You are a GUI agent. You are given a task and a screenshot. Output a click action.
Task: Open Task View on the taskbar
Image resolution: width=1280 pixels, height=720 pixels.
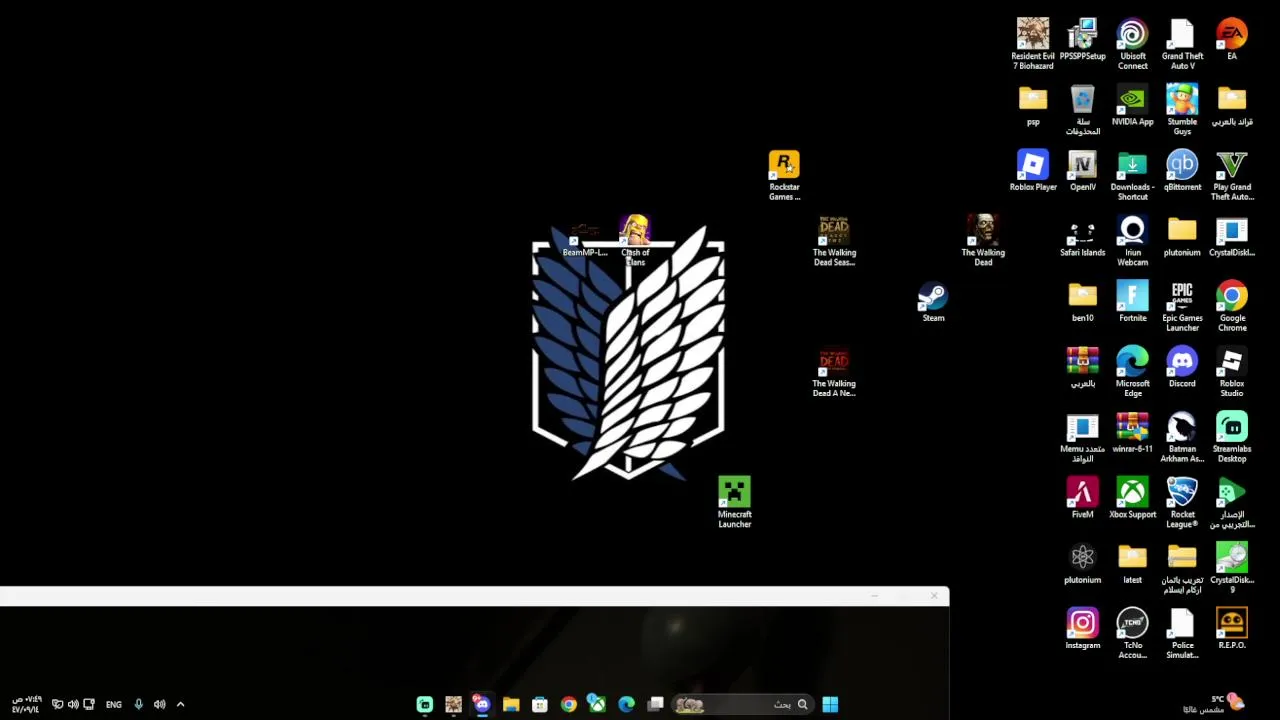(x=655, y=704)
